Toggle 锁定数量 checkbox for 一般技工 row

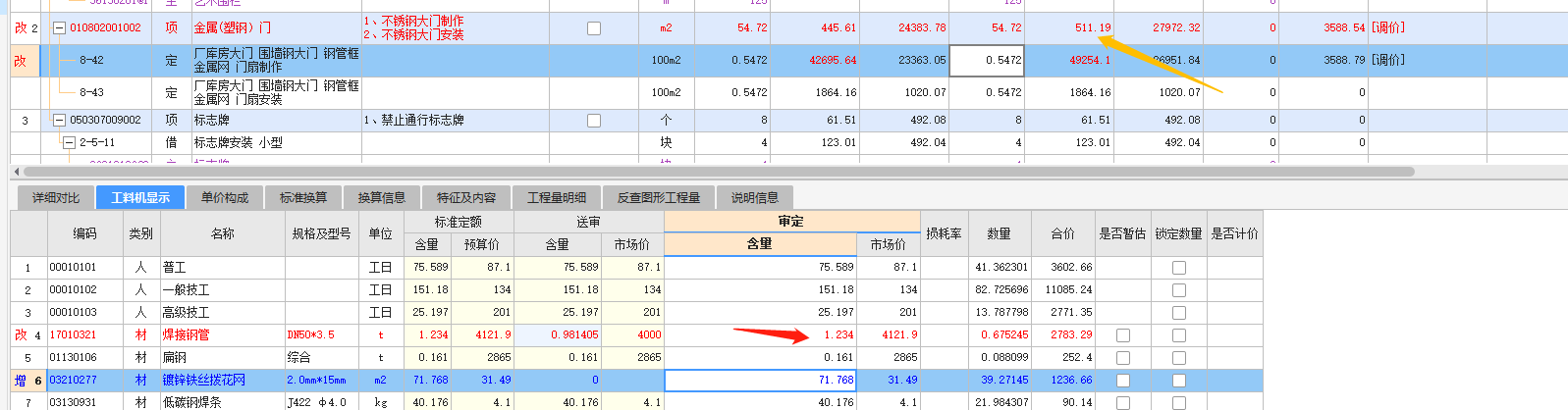(x=1179, y=290)
